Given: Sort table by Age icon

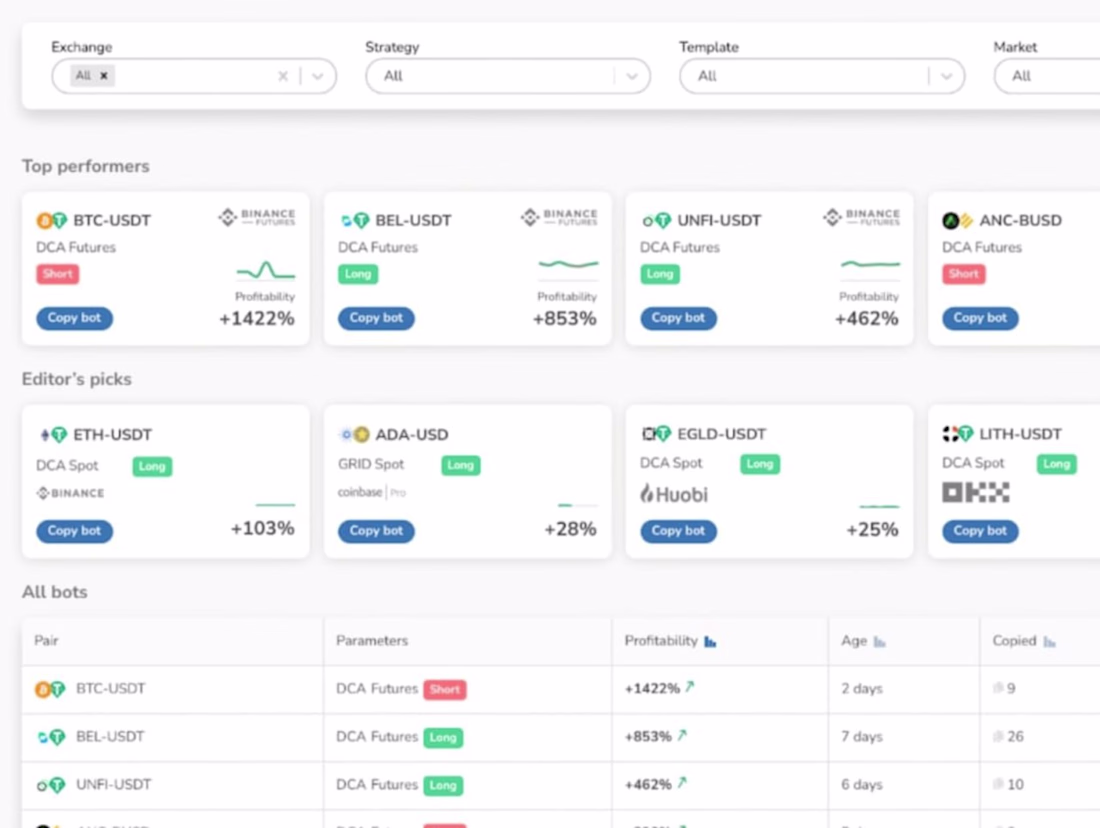Looking at the screenshot, I should tap(880, 641).
